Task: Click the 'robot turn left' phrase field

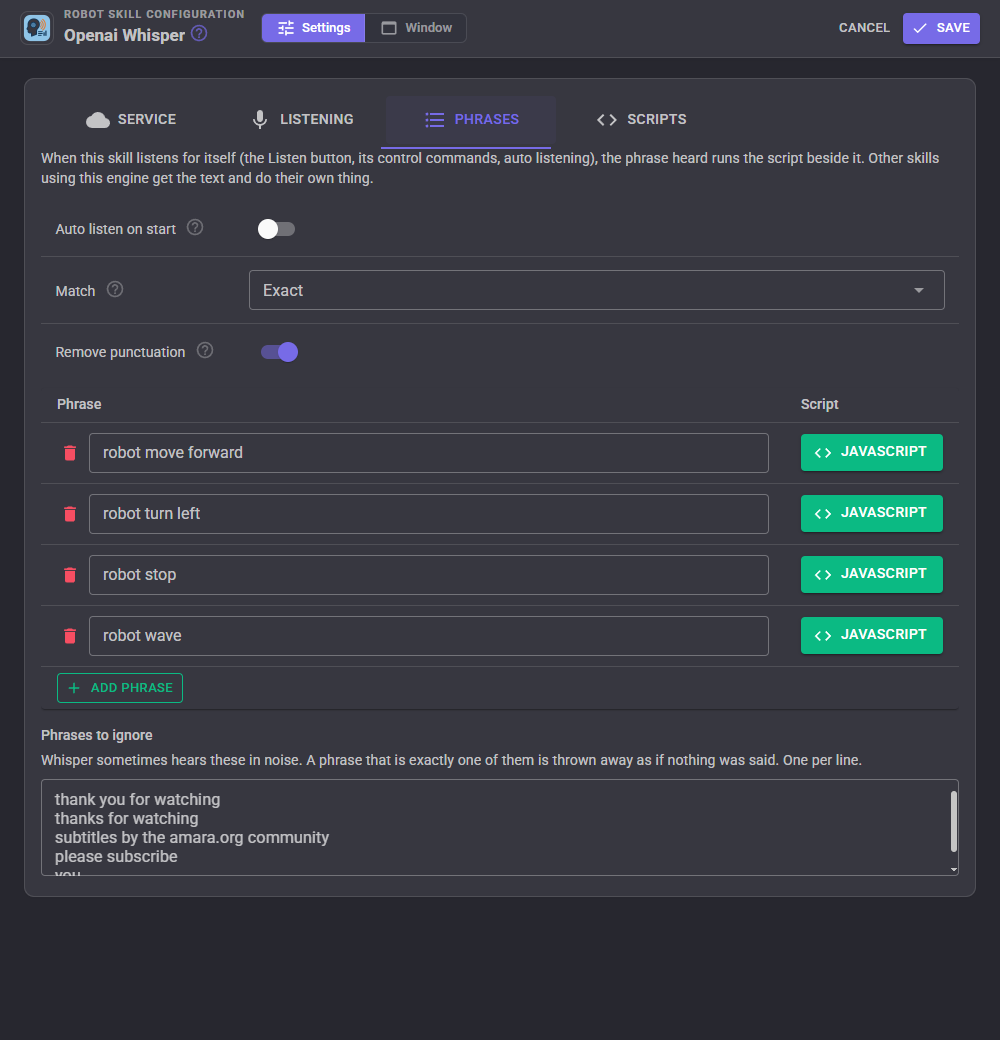Action: click(429, 514)
